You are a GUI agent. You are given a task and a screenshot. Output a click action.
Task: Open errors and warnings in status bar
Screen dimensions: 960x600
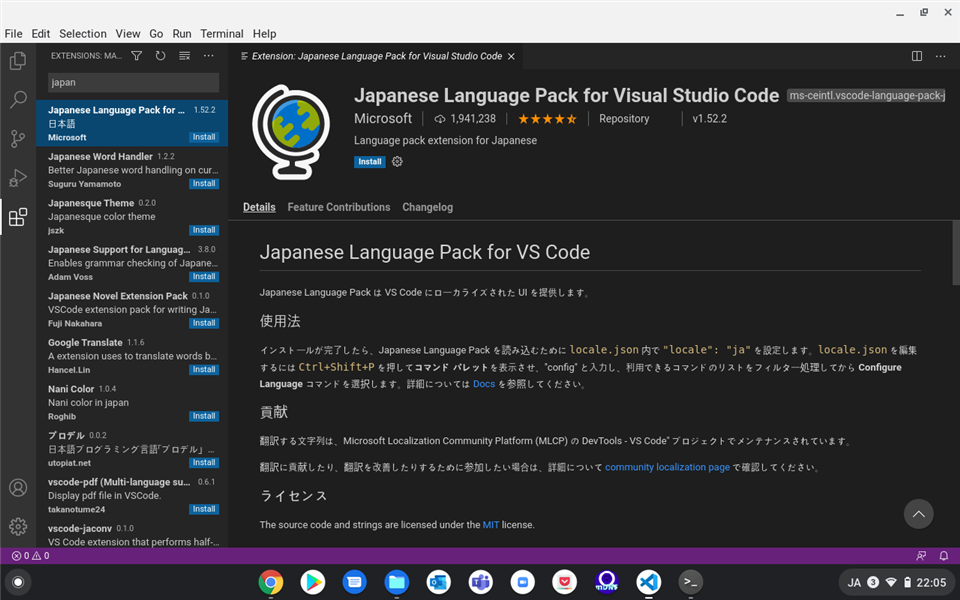pyautogui.click(x=31, y=556)
